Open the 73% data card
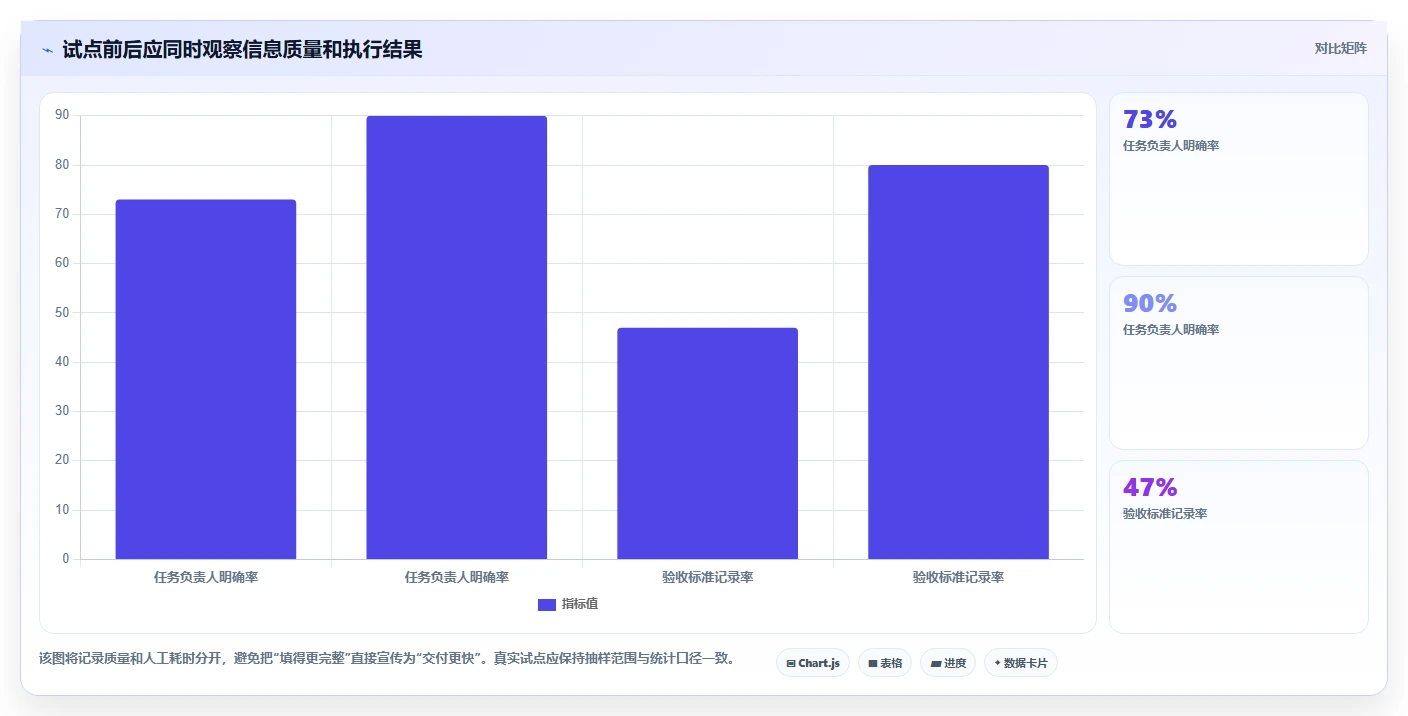Viewport: 1408px width, 716px height. tap(1238, 179)
